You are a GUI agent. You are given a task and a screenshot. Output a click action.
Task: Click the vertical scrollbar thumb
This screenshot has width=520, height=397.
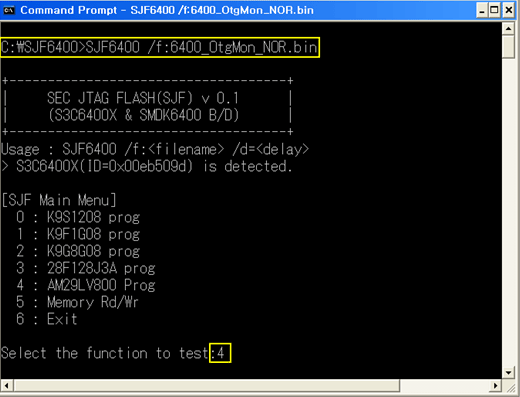click(508, 47)
